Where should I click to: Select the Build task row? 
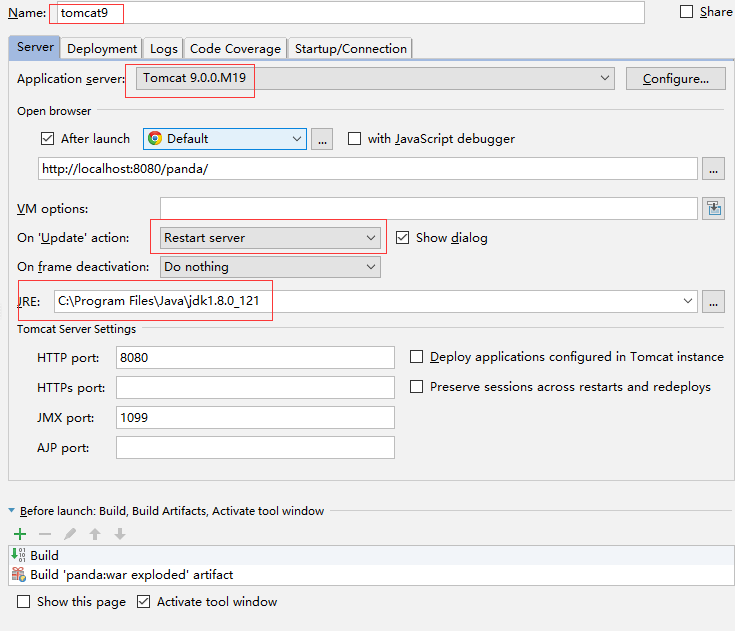pyautogui.click(x=371, y=555)
